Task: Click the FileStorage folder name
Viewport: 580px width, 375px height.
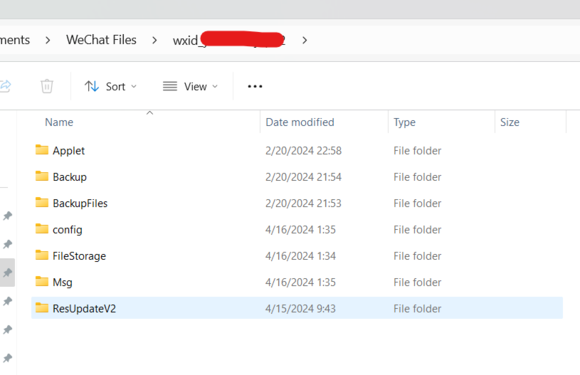Action: click(79, 256)
